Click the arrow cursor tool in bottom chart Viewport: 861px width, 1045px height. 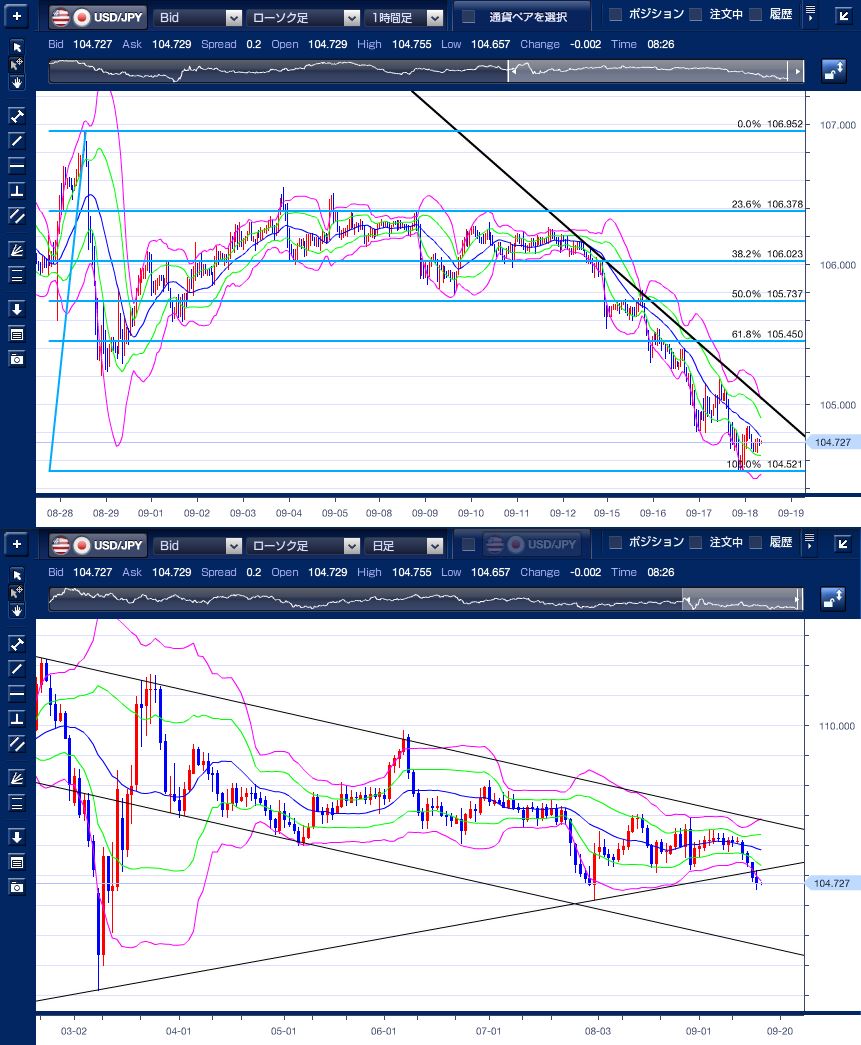coord(16,575)
